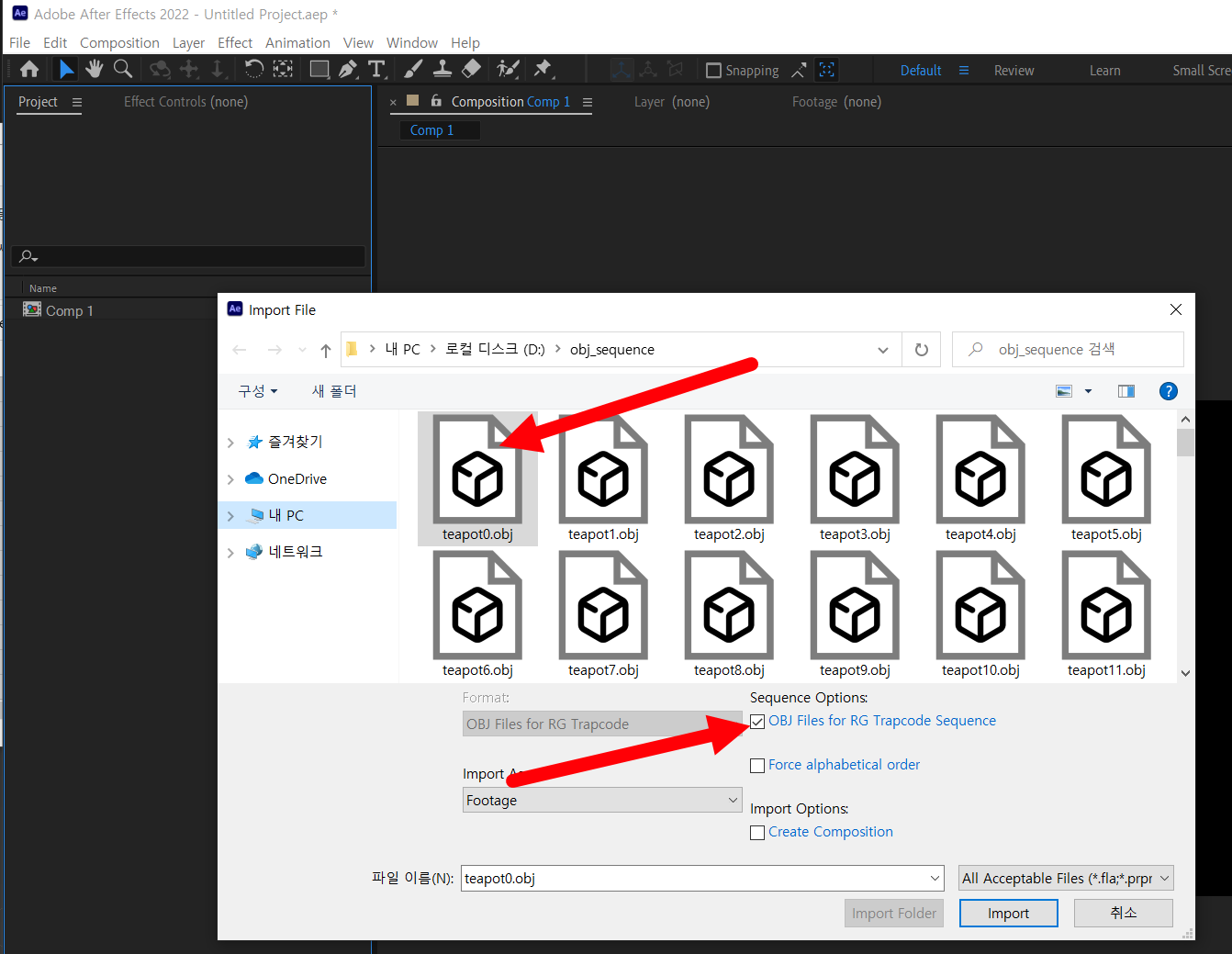Select the teapot10.obj file
The image size is (1232, 954).
coord(980,615)
